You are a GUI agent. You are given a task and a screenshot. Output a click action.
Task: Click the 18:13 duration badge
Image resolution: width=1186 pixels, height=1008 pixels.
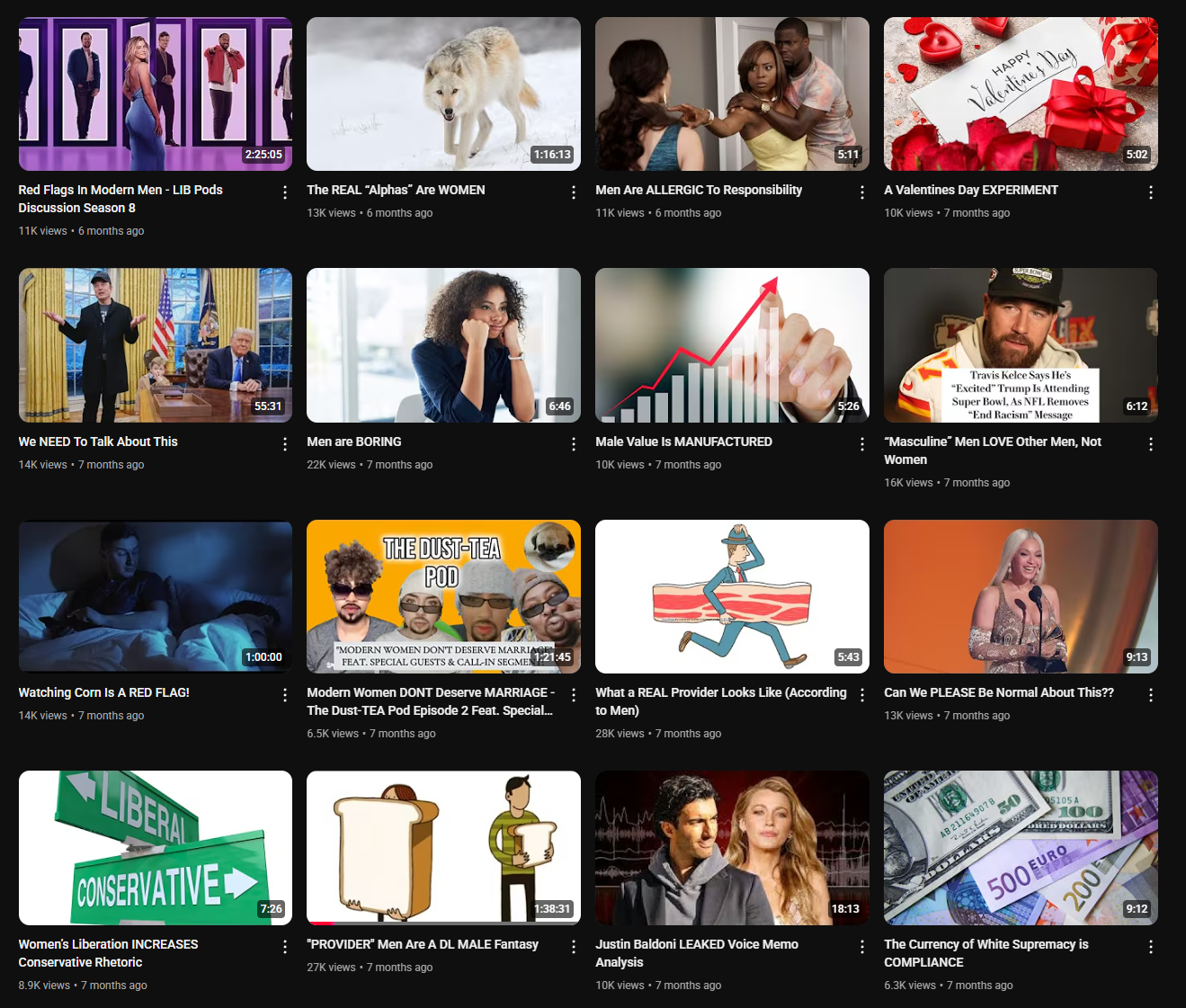845,909
